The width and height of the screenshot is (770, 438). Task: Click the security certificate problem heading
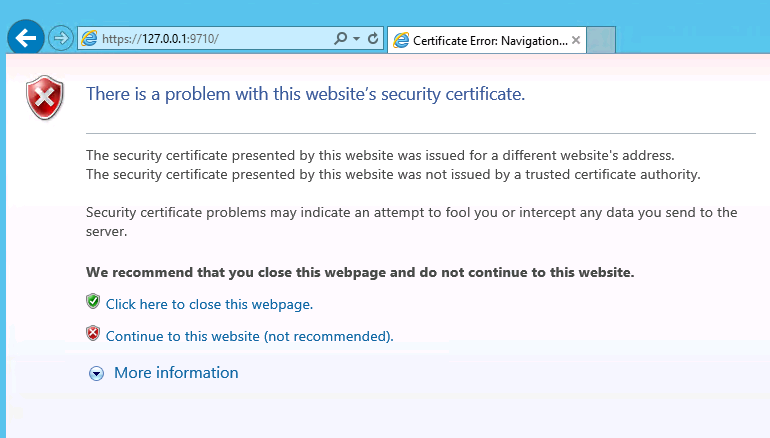coord(305,95)
